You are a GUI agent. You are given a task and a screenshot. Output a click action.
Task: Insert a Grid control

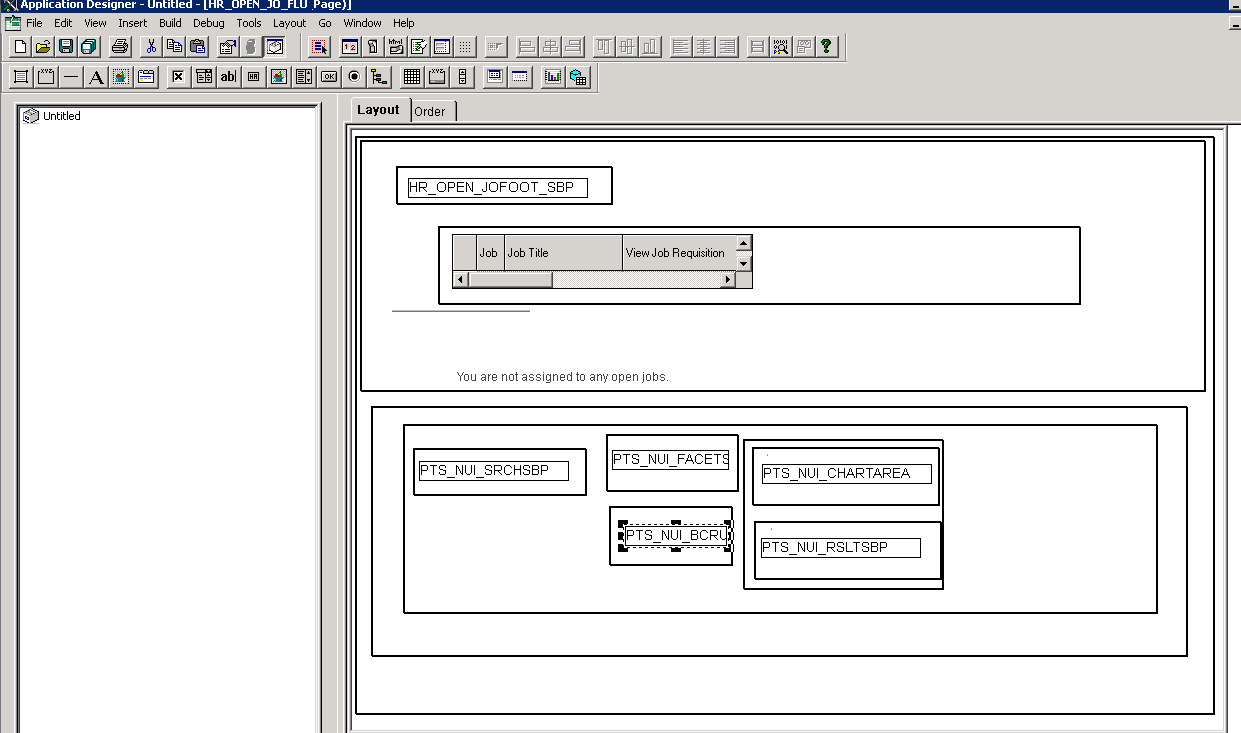[x=411, y=76]
